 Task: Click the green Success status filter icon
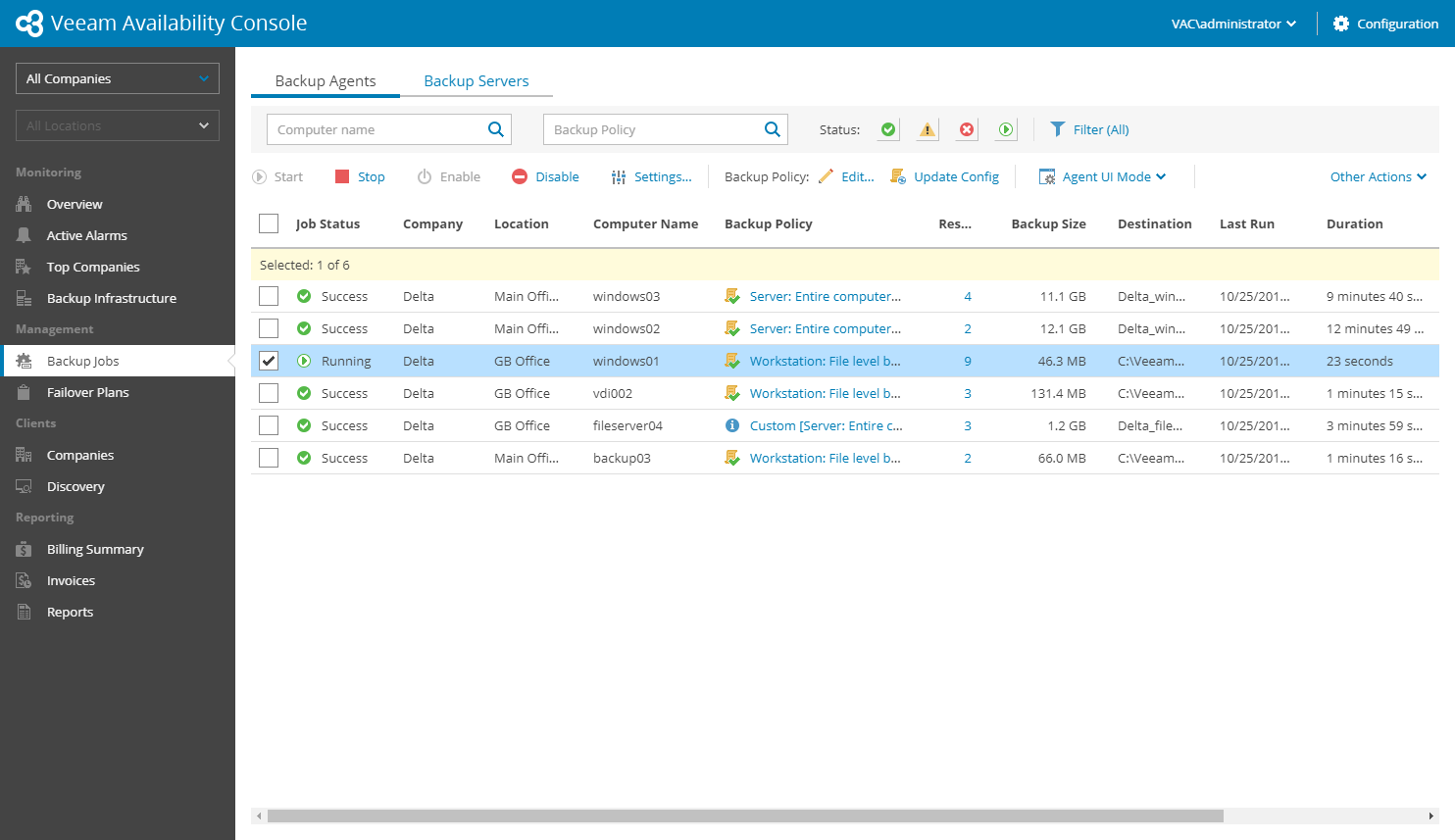888,129
